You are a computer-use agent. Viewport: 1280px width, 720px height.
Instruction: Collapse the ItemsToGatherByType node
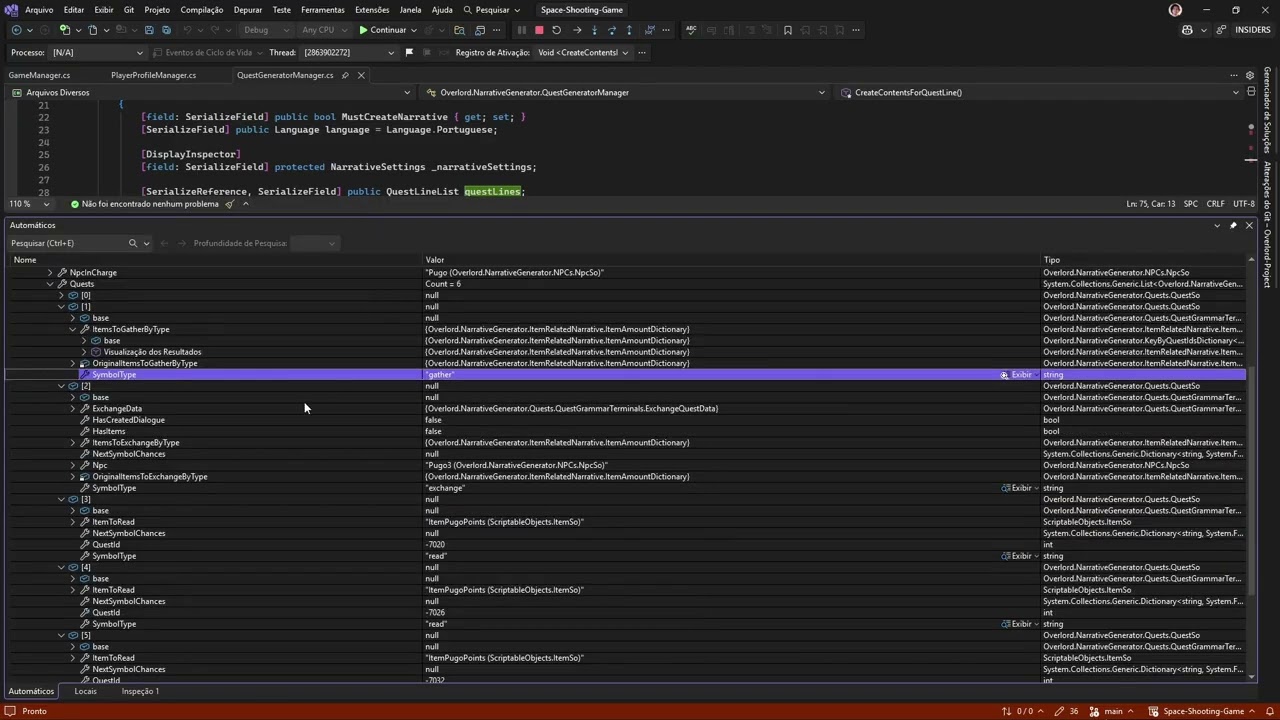click(72, 329)
